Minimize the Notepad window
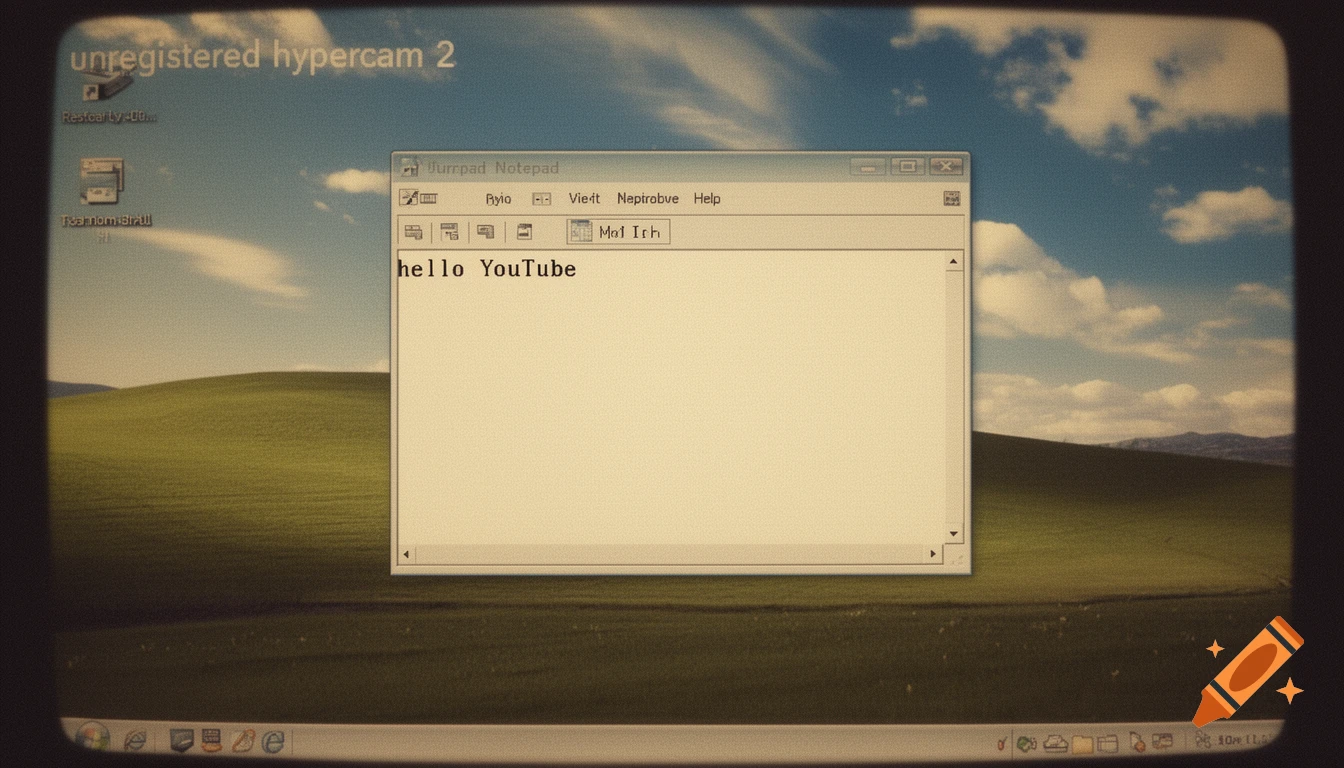This screenshot has width=1344, height=768. coord(867,167)
